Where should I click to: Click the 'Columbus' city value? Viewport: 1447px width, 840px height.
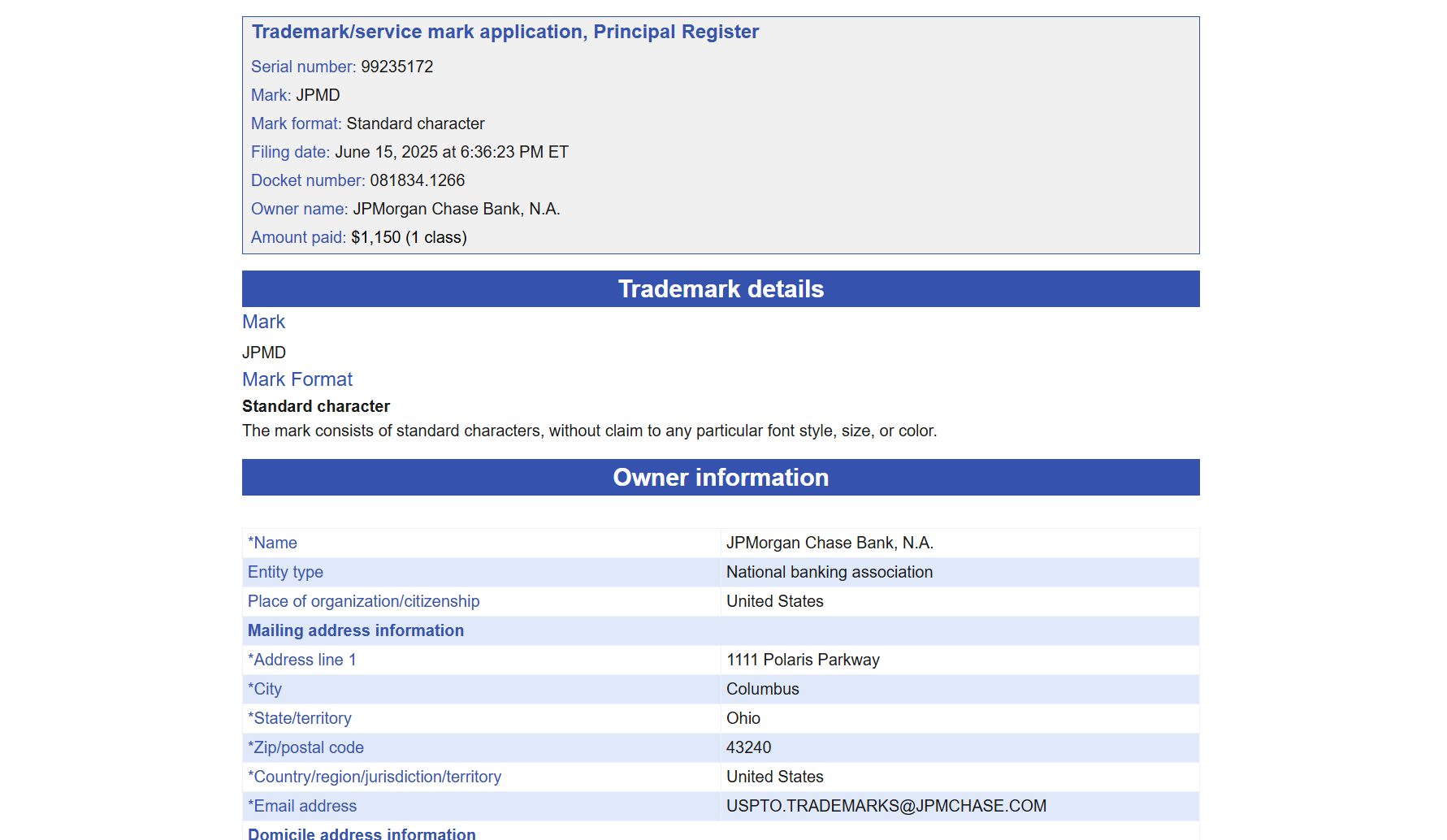point(763,689)
